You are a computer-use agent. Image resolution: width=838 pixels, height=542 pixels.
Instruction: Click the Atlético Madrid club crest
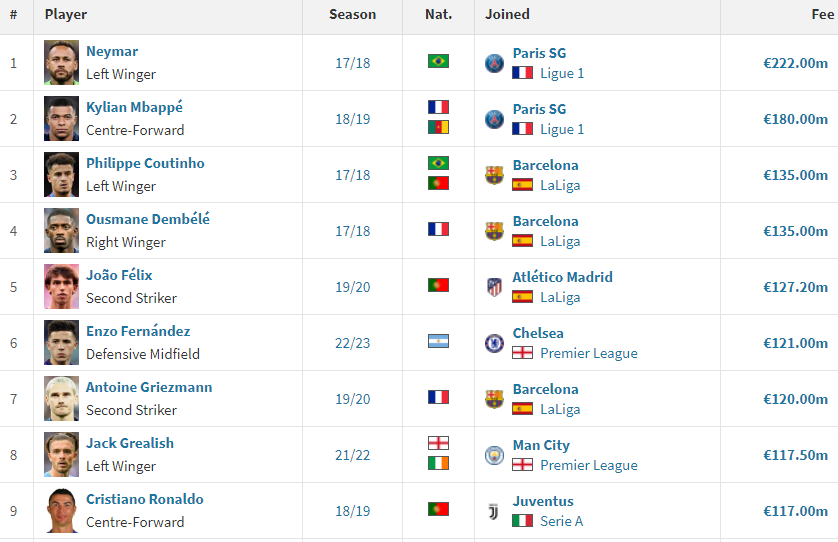[494, 287]
